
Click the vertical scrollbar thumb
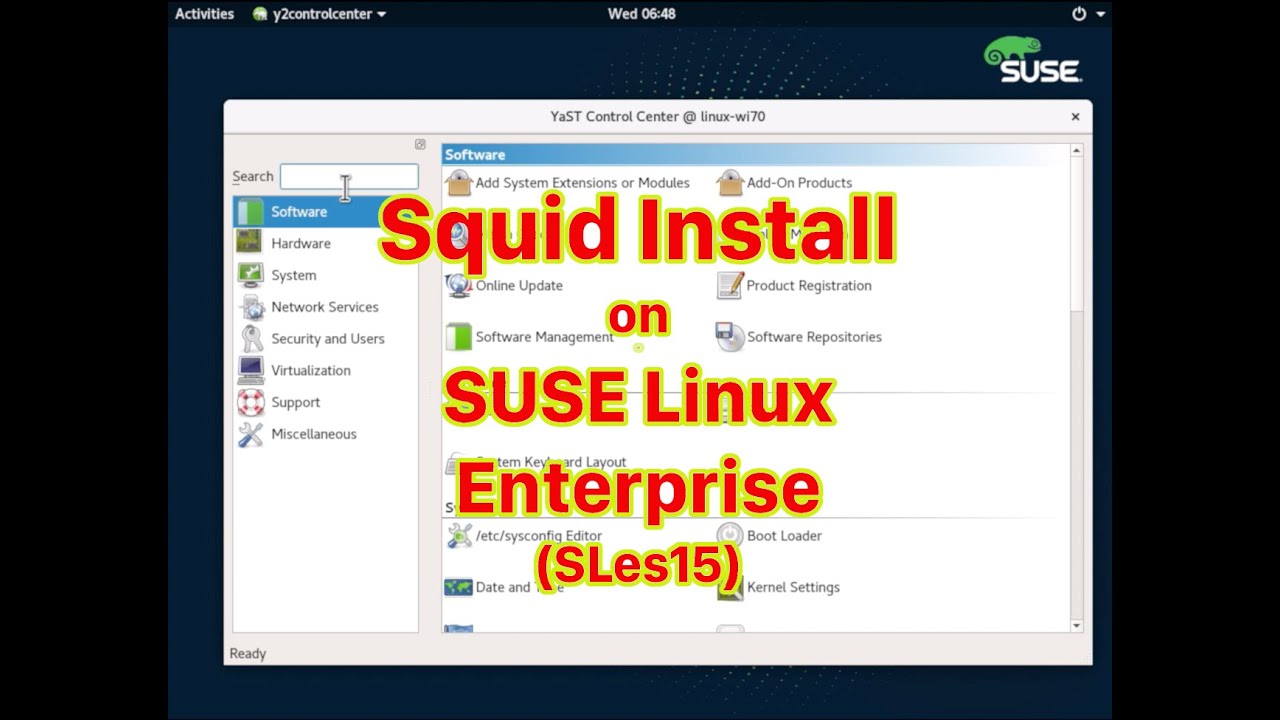pyautogui.click(x=1076, y=234)
